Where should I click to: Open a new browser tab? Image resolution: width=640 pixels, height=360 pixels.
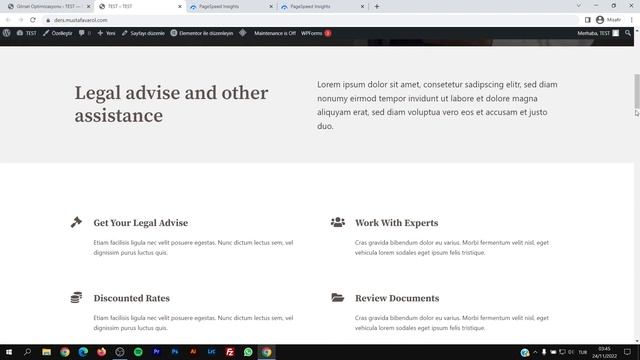(x=377, y=7)
